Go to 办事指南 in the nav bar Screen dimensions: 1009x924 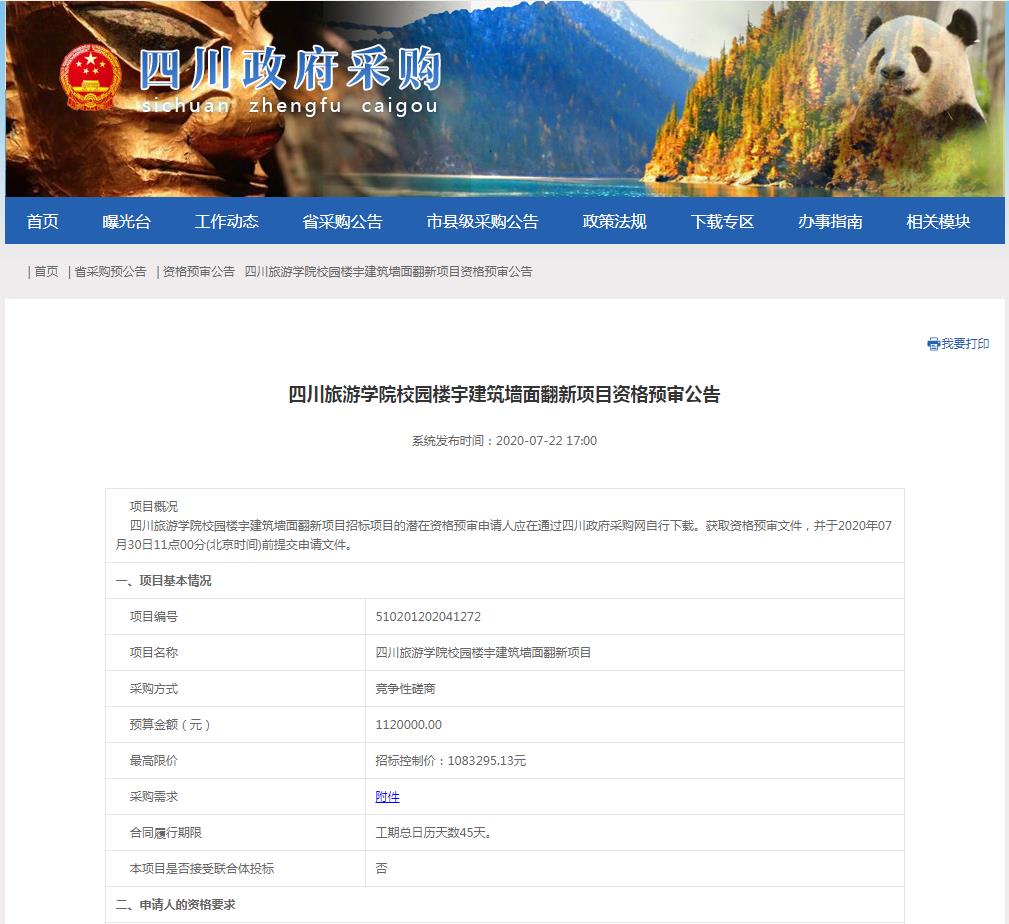click(x=830, y=221)
